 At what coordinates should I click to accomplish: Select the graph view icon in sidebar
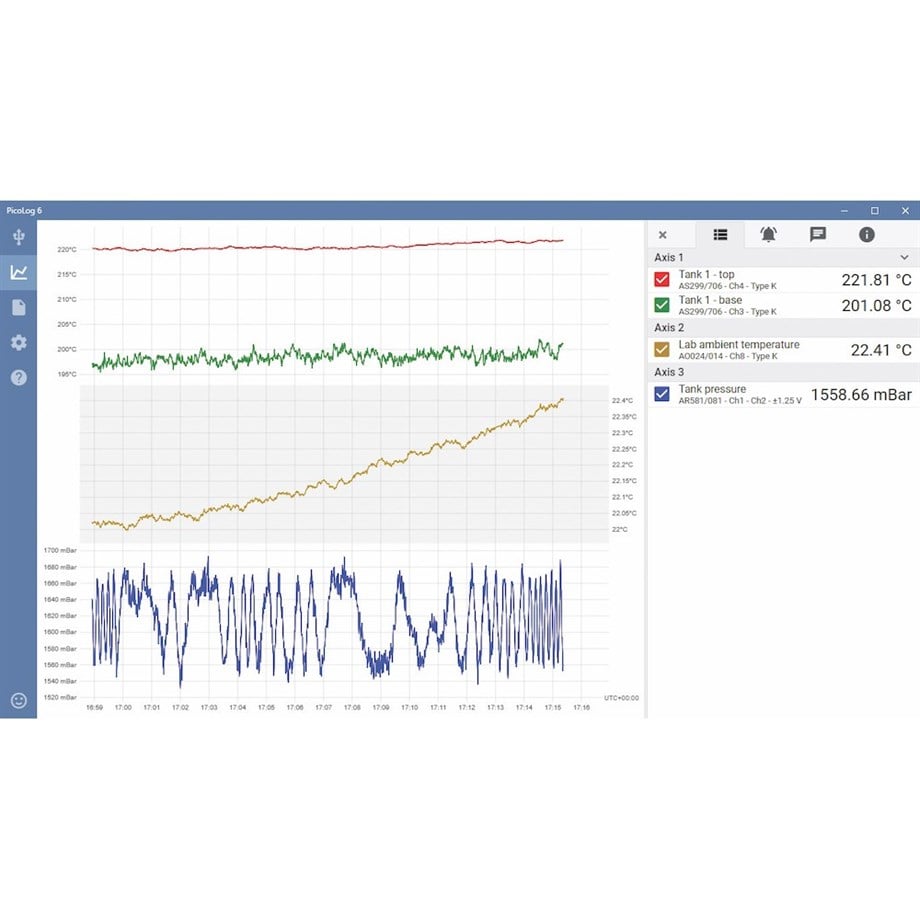pos(19,272)
